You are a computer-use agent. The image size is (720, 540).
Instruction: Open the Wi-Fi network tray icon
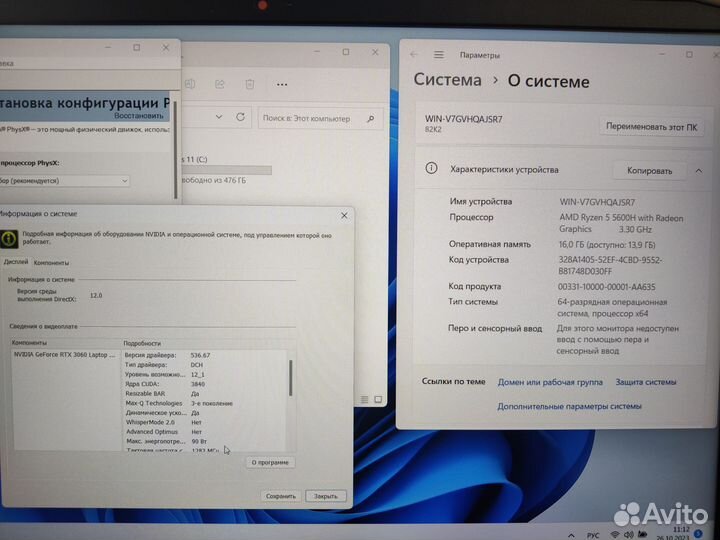(614, 534)
